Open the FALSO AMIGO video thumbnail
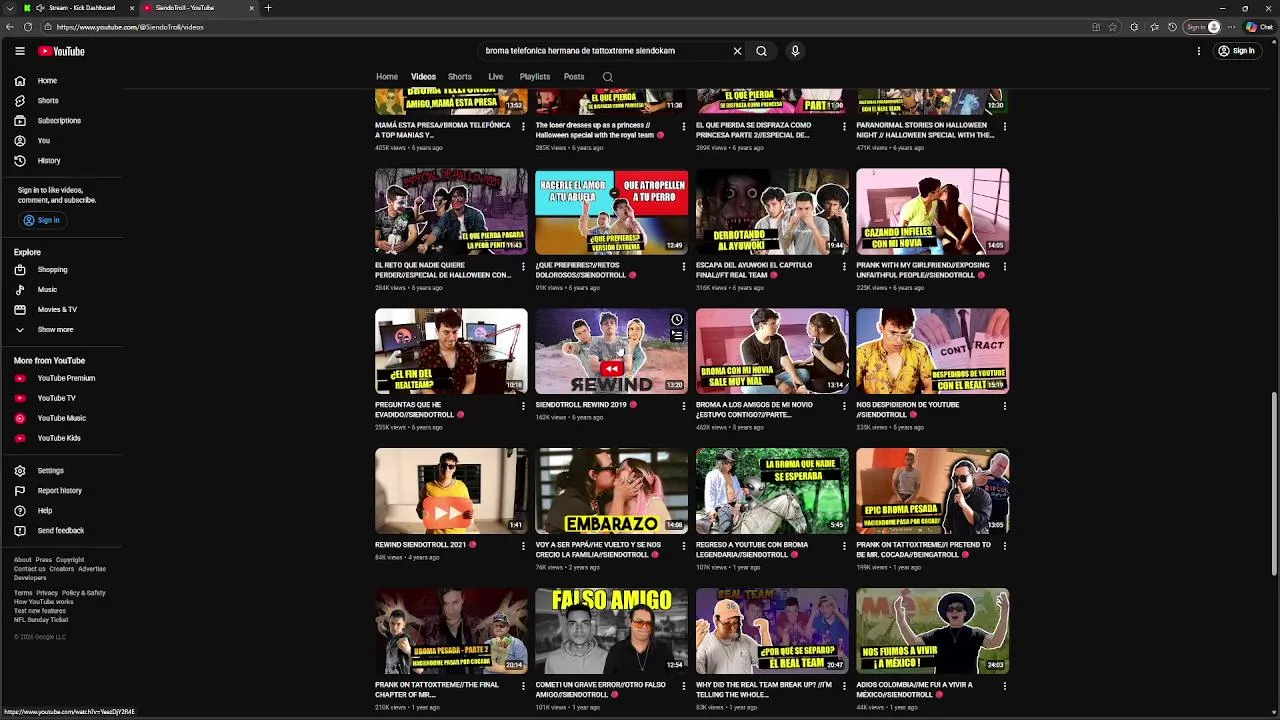Image resolution: width=1280 pixels, height=720 pixels. (611, 631)
